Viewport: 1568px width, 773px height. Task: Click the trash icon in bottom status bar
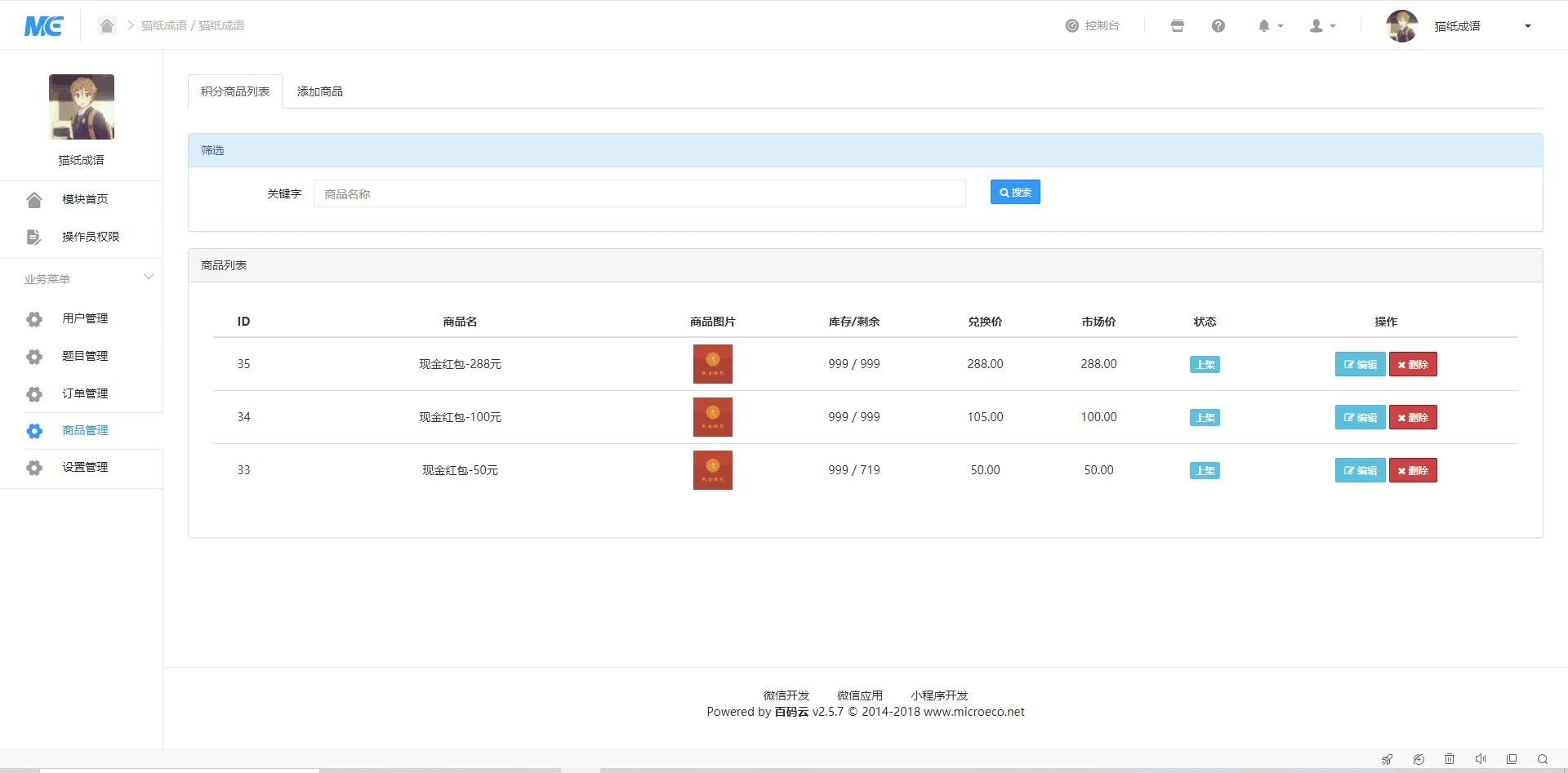click(1450, 759)
